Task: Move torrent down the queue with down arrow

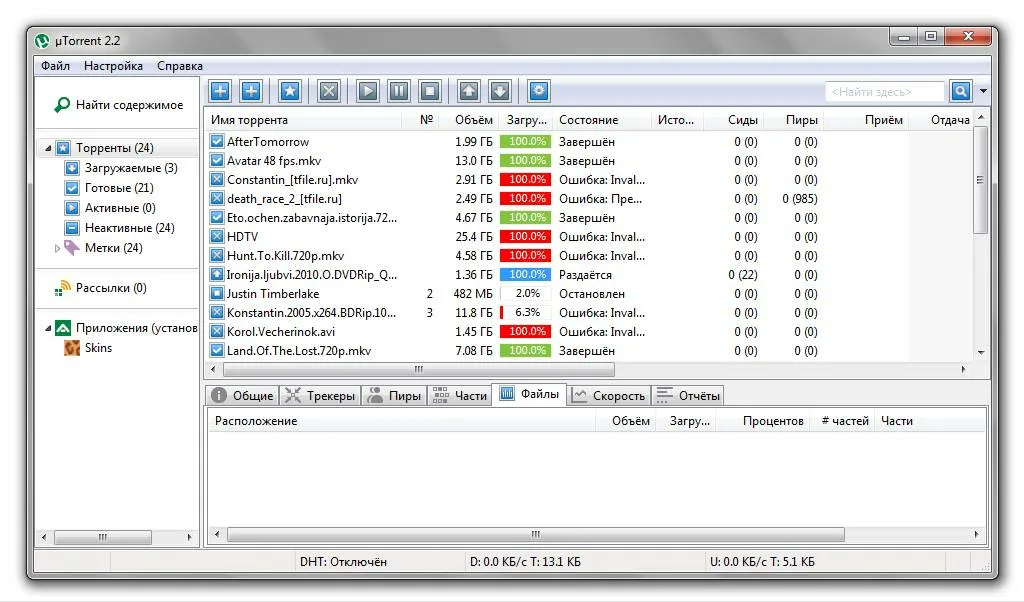Action: [500, 91]
